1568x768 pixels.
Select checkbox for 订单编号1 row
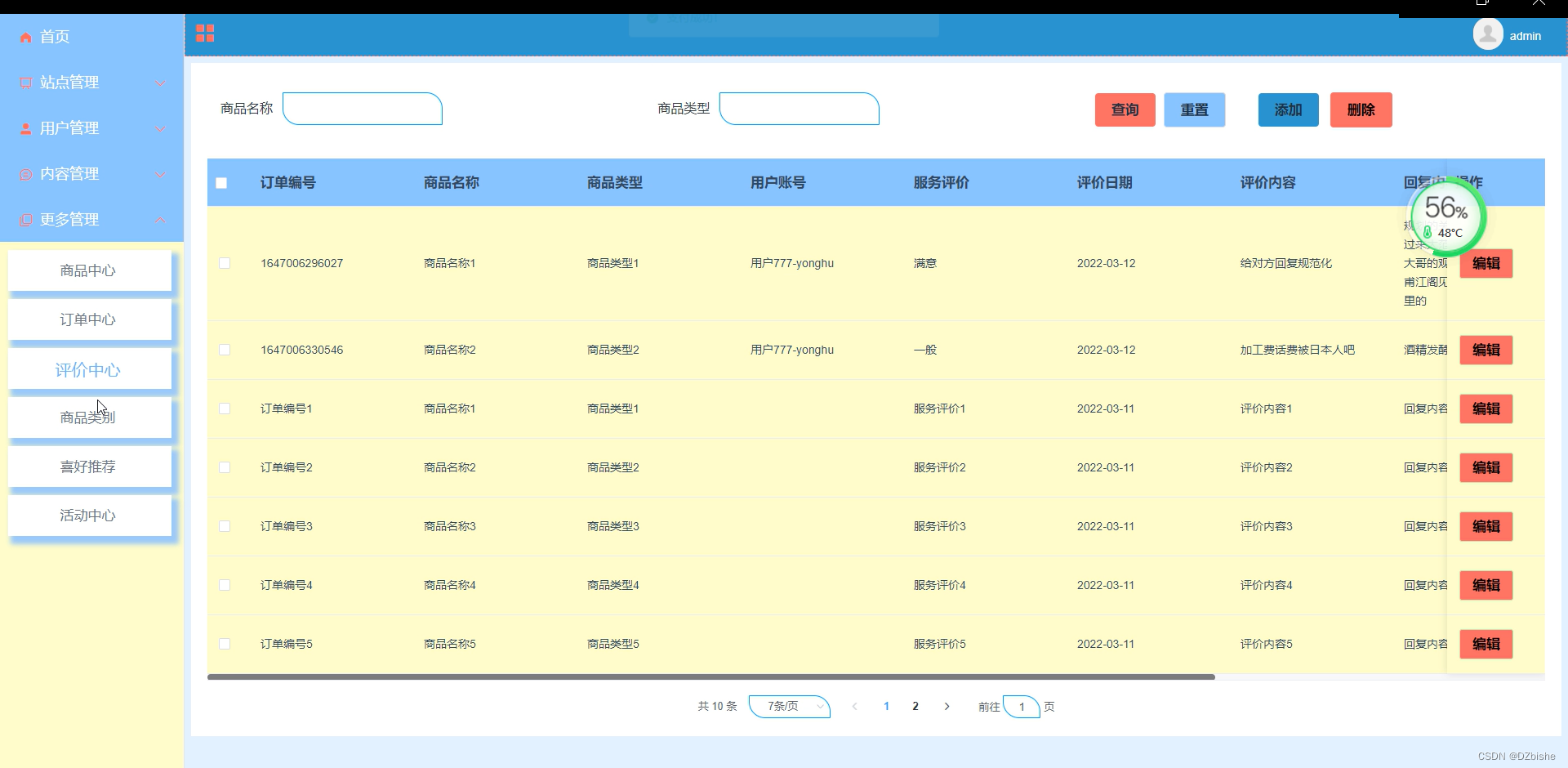(225, 409)
